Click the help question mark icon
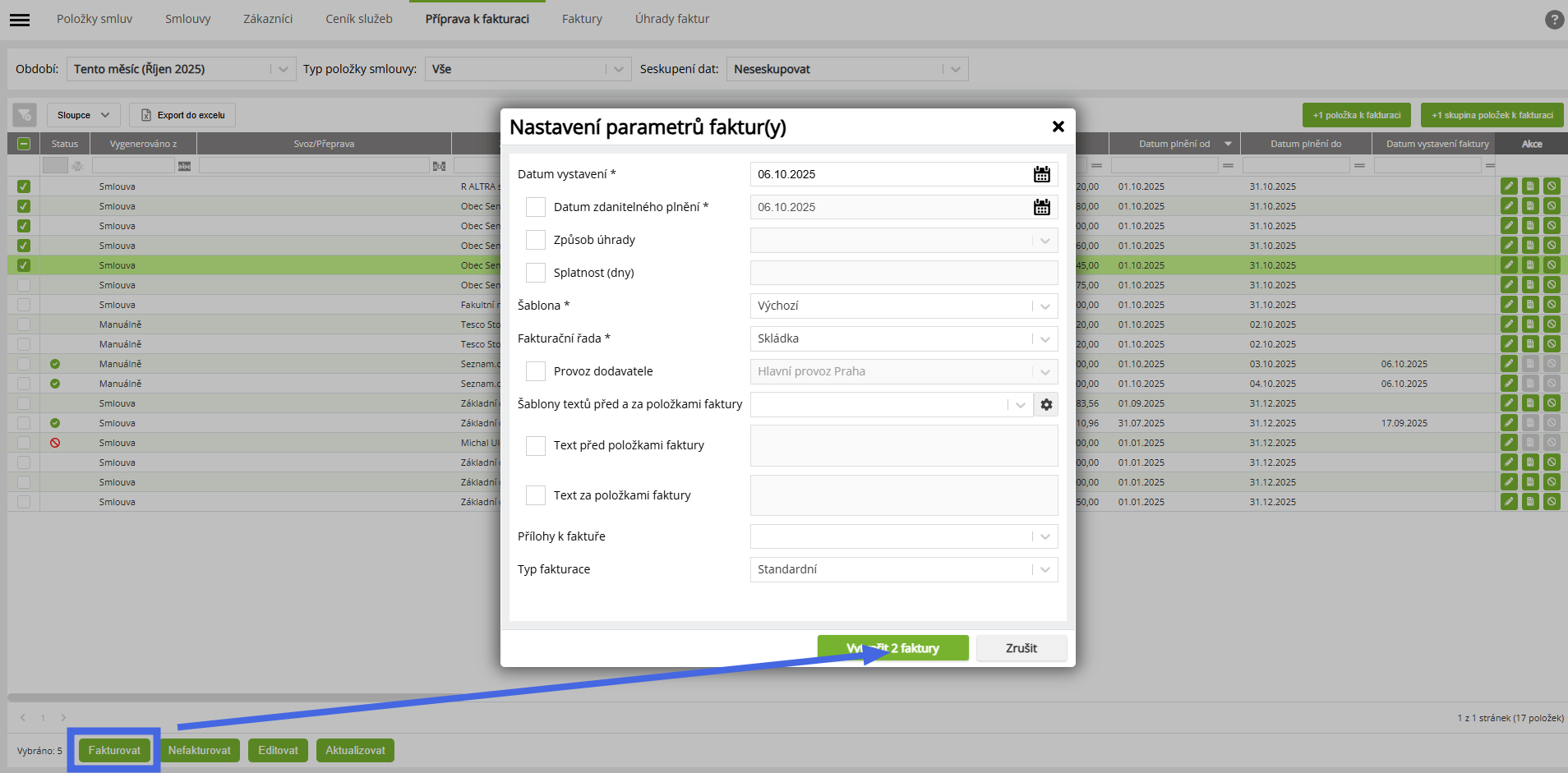The height and width of the screenshot is (773, 1568). 1553,20
